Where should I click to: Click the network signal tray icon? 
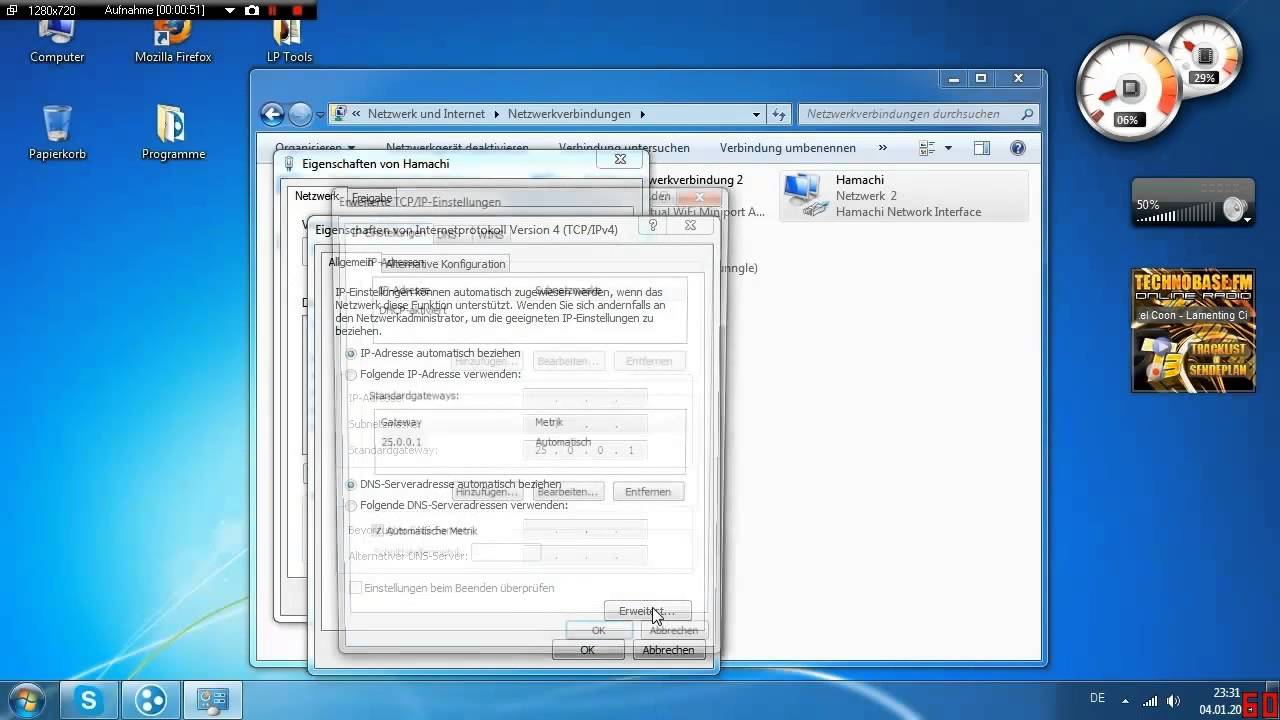(1150, 700)
